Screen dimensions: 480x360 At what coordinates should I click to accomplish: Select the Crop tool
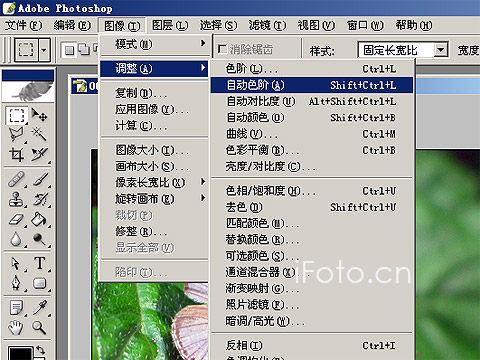click(x=17, y=154)
